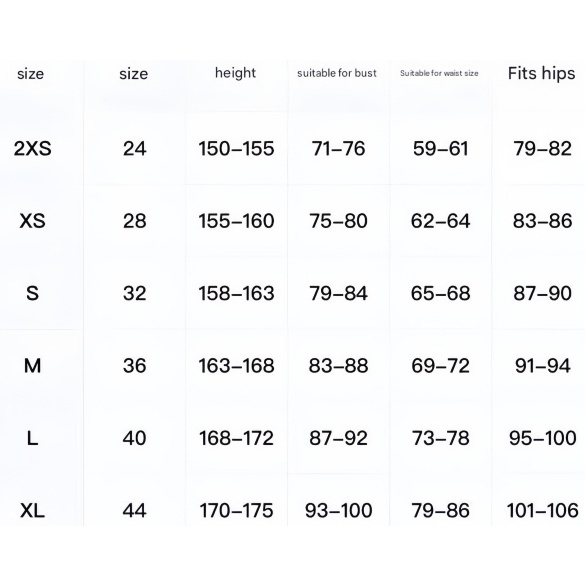Click hips range 101–106 cell
Viewport: 585px width, 585px height.
pyautogui.click(x=542, y=510)
